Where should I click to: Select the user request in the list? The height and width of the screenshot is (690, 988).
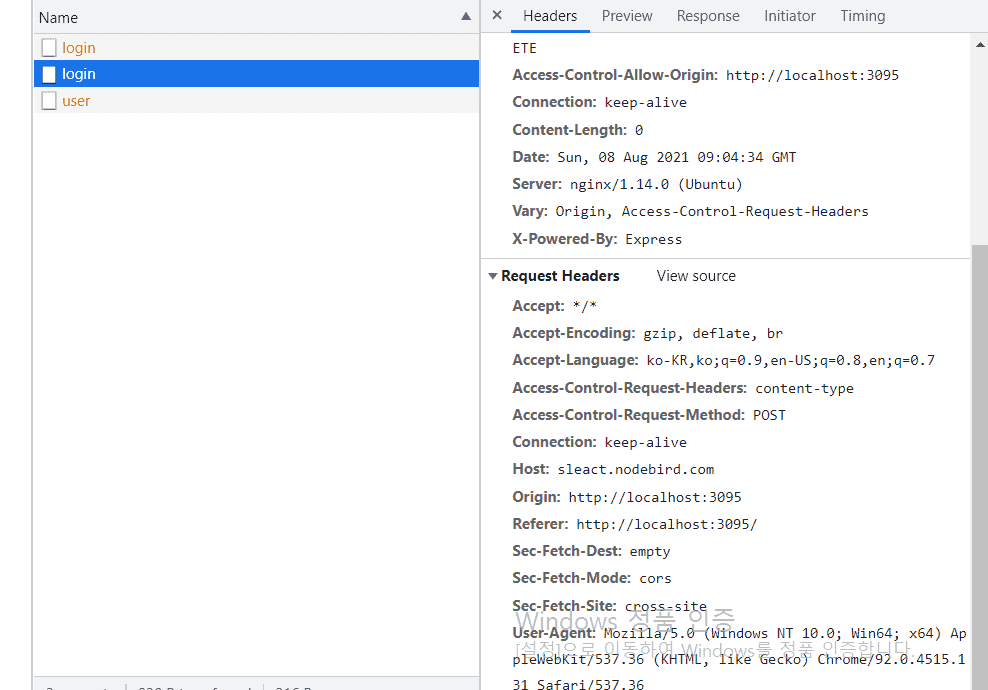76,101
